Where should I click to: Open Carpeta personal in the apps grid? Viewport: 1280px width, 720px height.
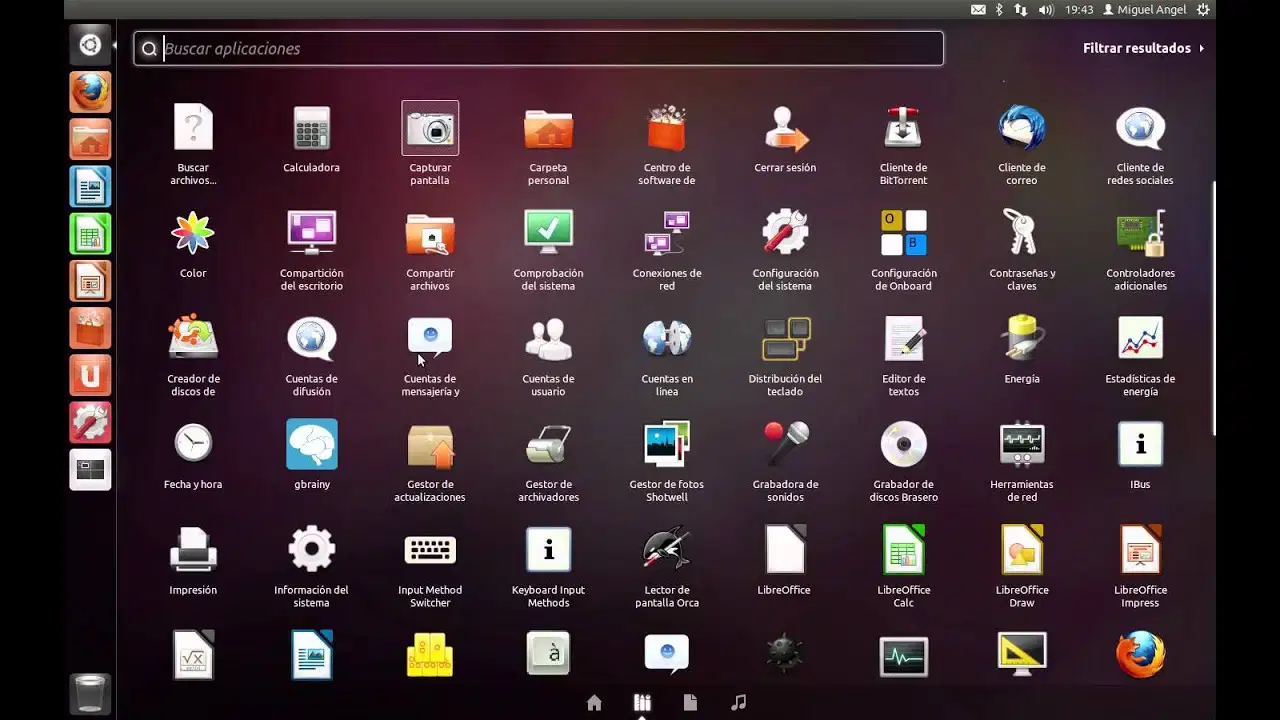tap(548, 128)
